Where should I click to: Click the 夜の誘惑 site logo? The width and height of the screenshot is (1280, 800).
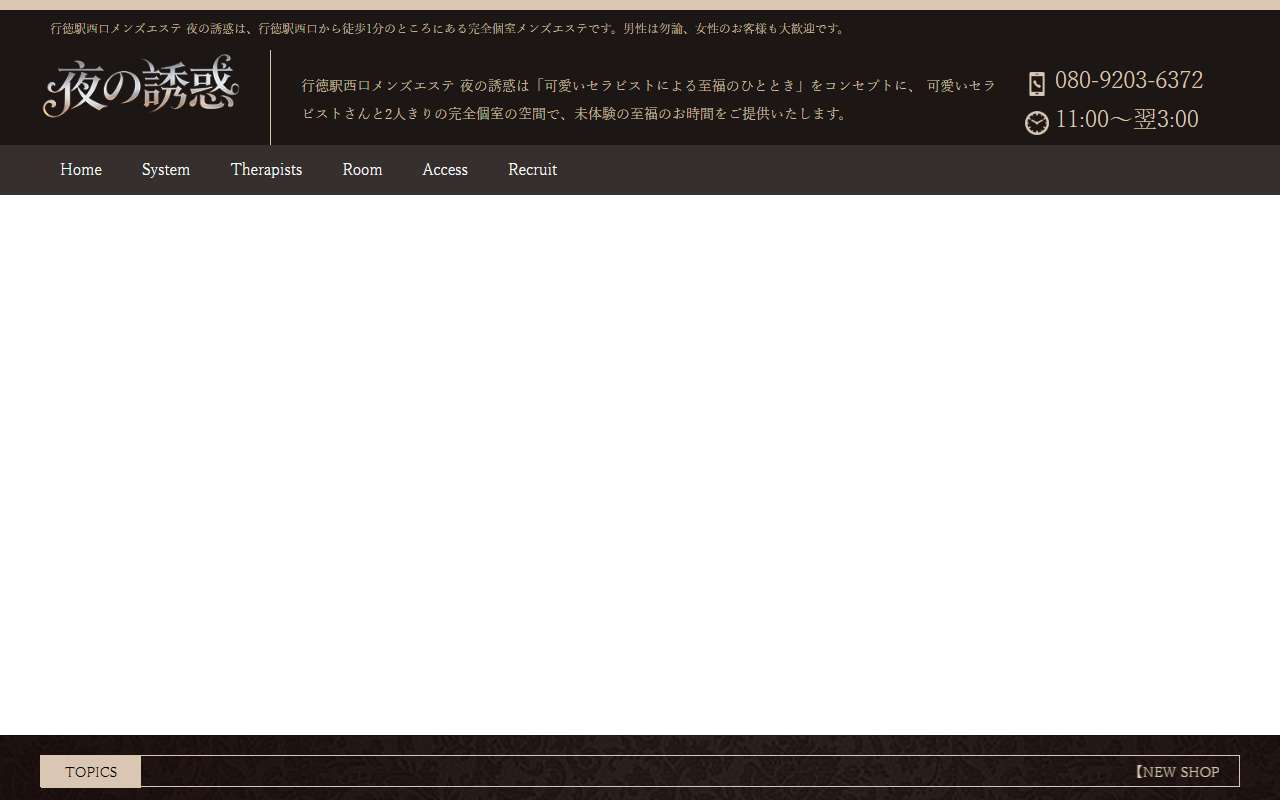coord(141,87)
